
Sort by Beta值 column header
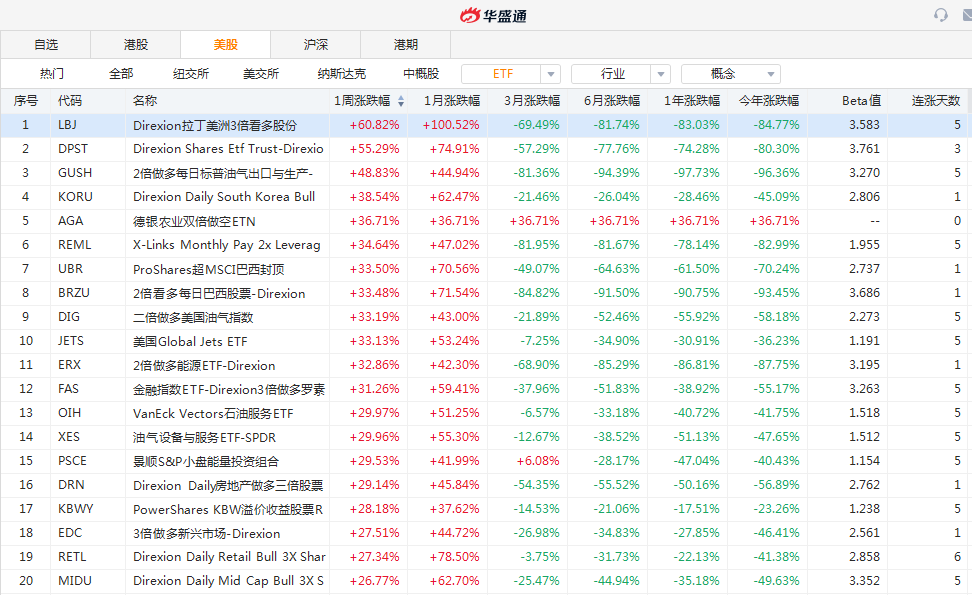point(861,101)
